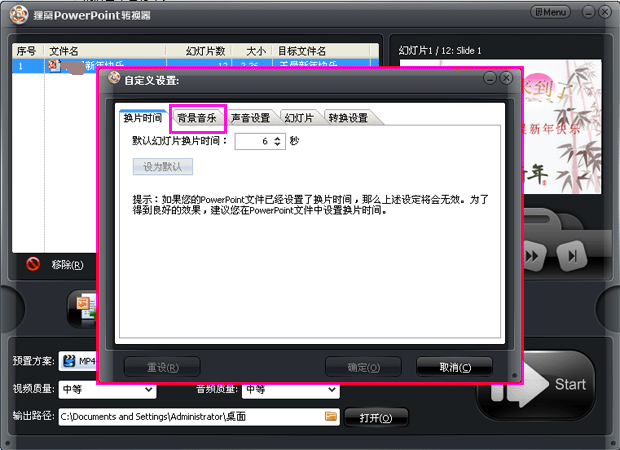Click the 打开(O) button
The width and height of the screenshot is (620, 450).
tap(376, 418)
